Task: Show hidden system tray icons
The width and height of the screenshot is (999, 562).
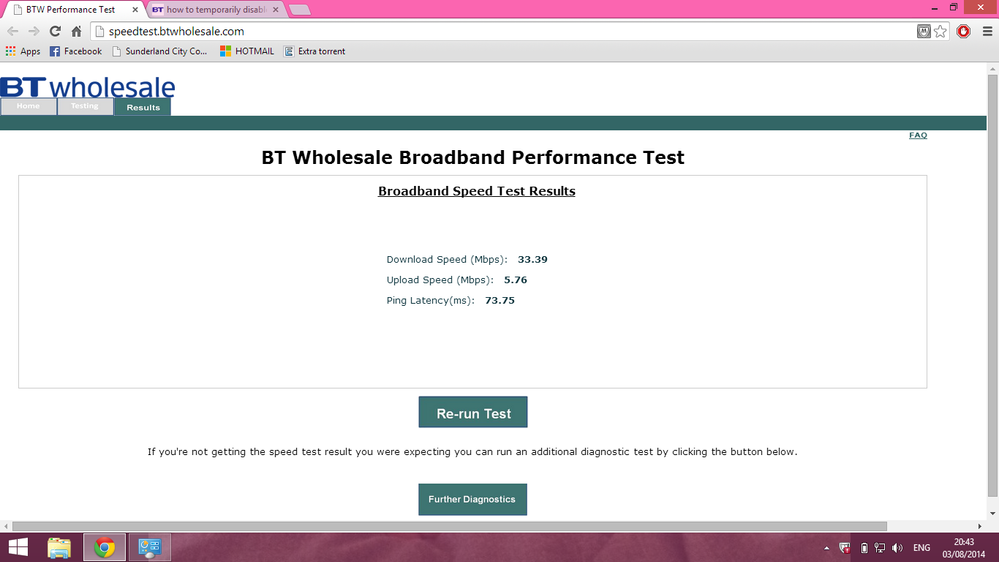Action: [x=826, y=548]
